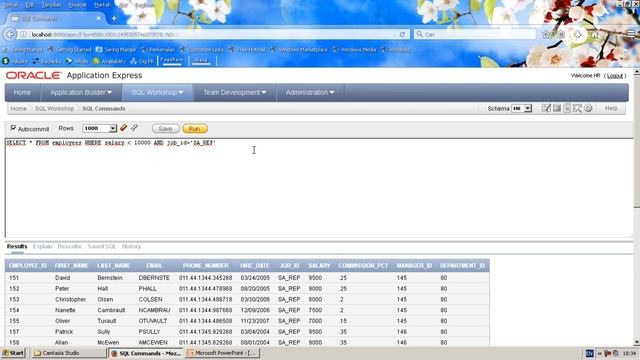This screenshot has height=360, width=640.
Task: Open the Free Hotmail bookmark
Action: (x=247, y=49)
